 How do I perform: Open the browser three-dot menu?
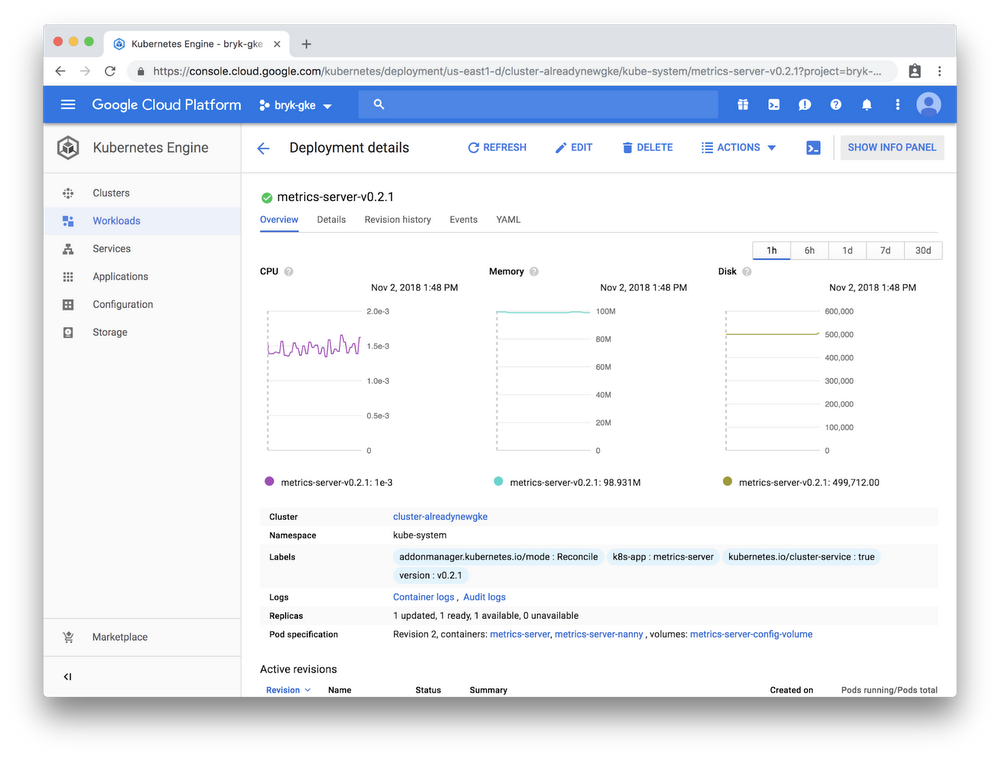(939, 71)
